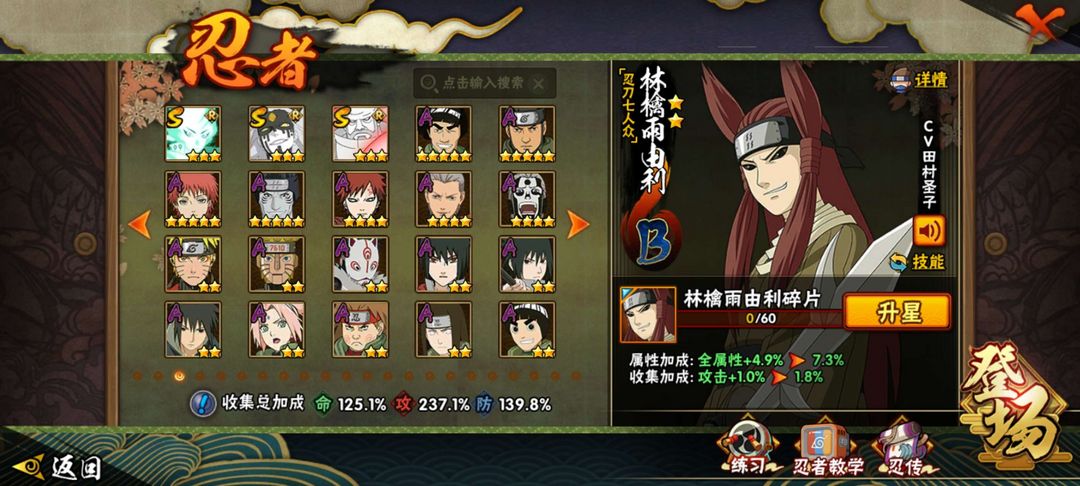Image resolution: width=1080 pixels, height=486 pixels.
Task: Click the ninja search input field
Action: click(485, 83)
